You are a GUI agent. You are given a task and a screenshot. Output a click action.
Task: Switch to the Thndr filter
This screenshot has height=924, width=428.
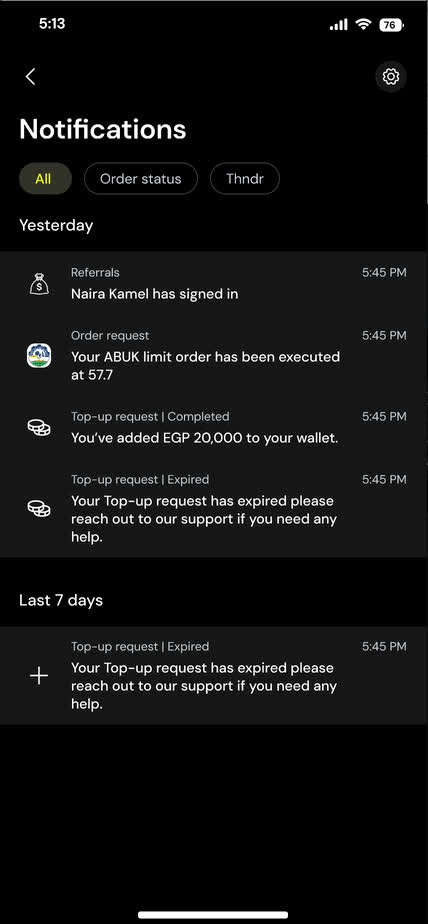(245, 179)
